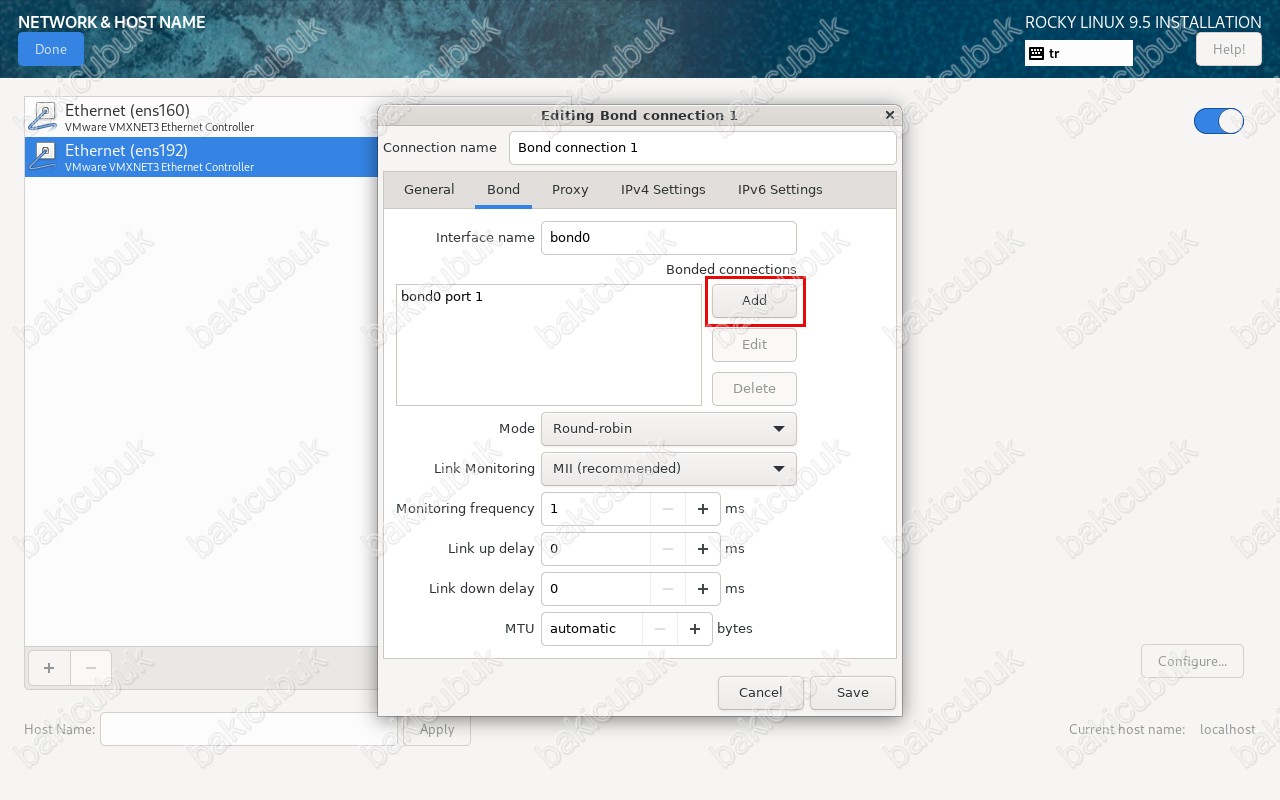Open the Link Monitoring dropdown
Viewport: 1280px width, 800px height.
(x=668, y=468)
